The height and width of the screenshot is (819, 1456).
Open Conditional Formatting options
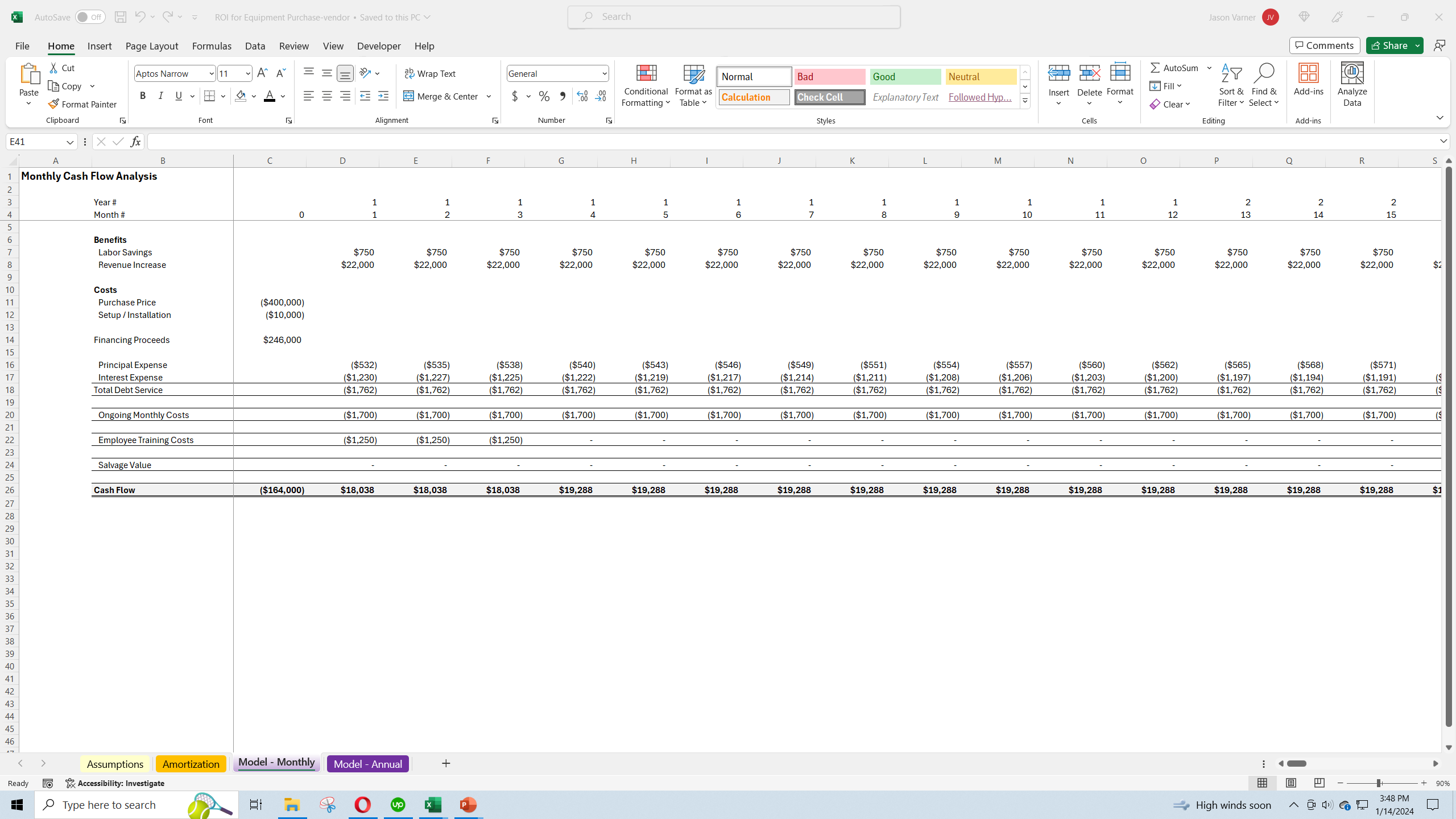[x=645, y=85]
